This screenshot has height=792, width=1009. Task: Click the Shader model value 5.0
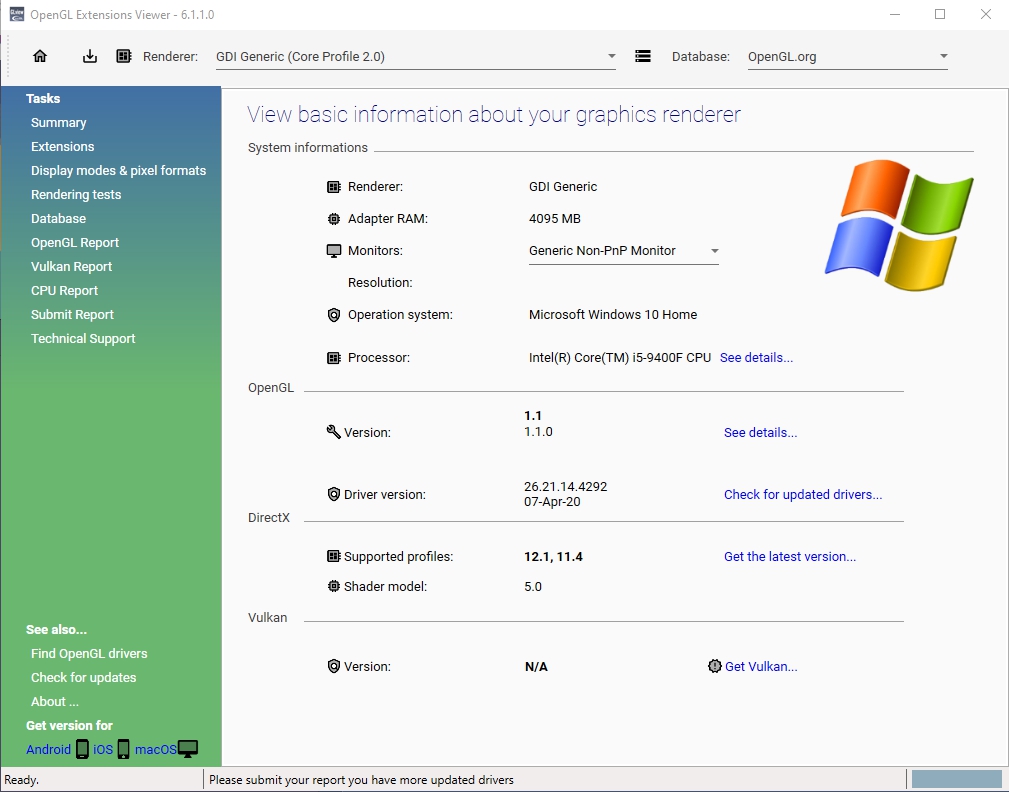click(x=533, y=587)
